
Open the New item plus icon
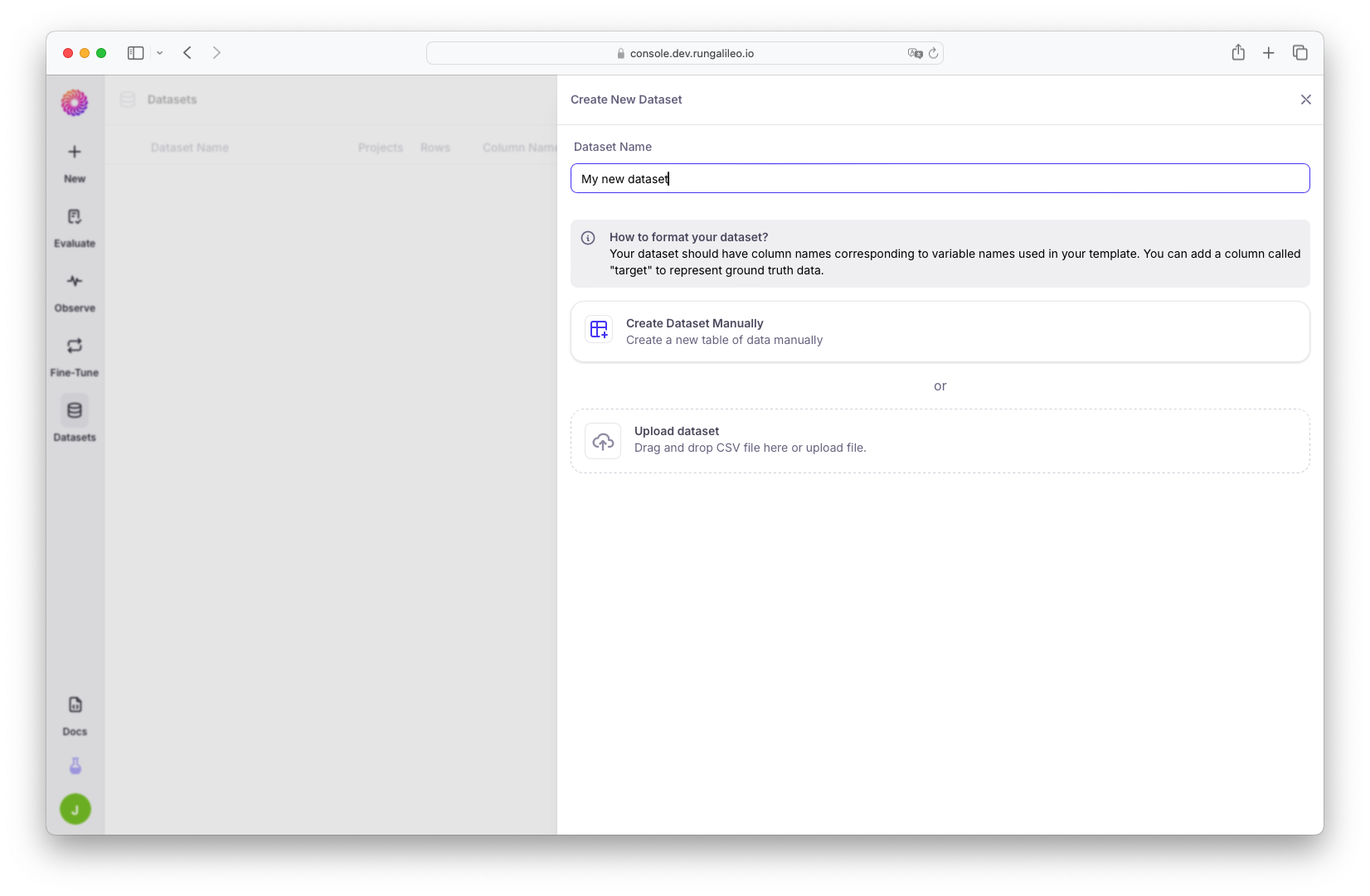75,152
